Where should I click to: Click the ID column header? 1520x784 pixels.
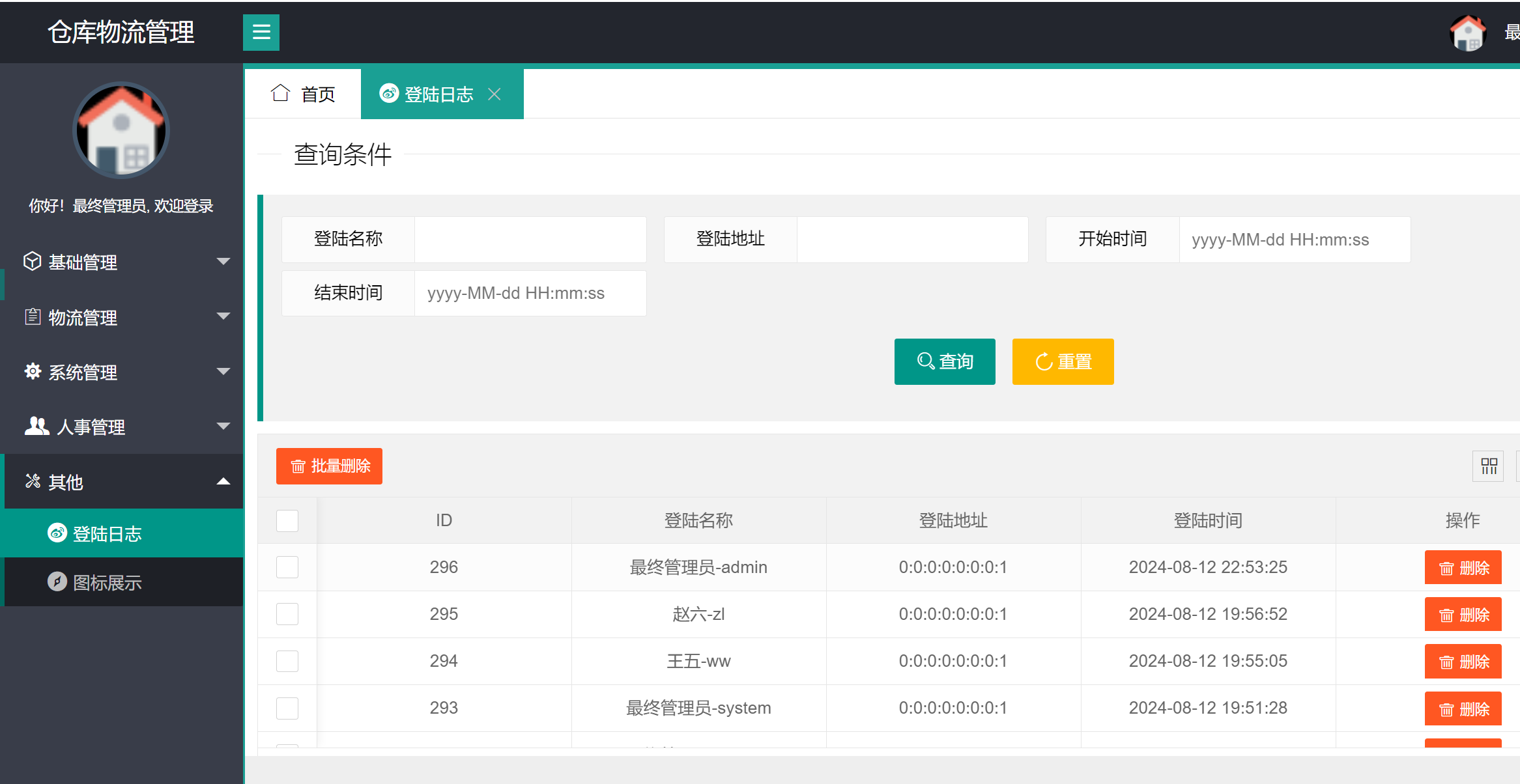[444, 520]
